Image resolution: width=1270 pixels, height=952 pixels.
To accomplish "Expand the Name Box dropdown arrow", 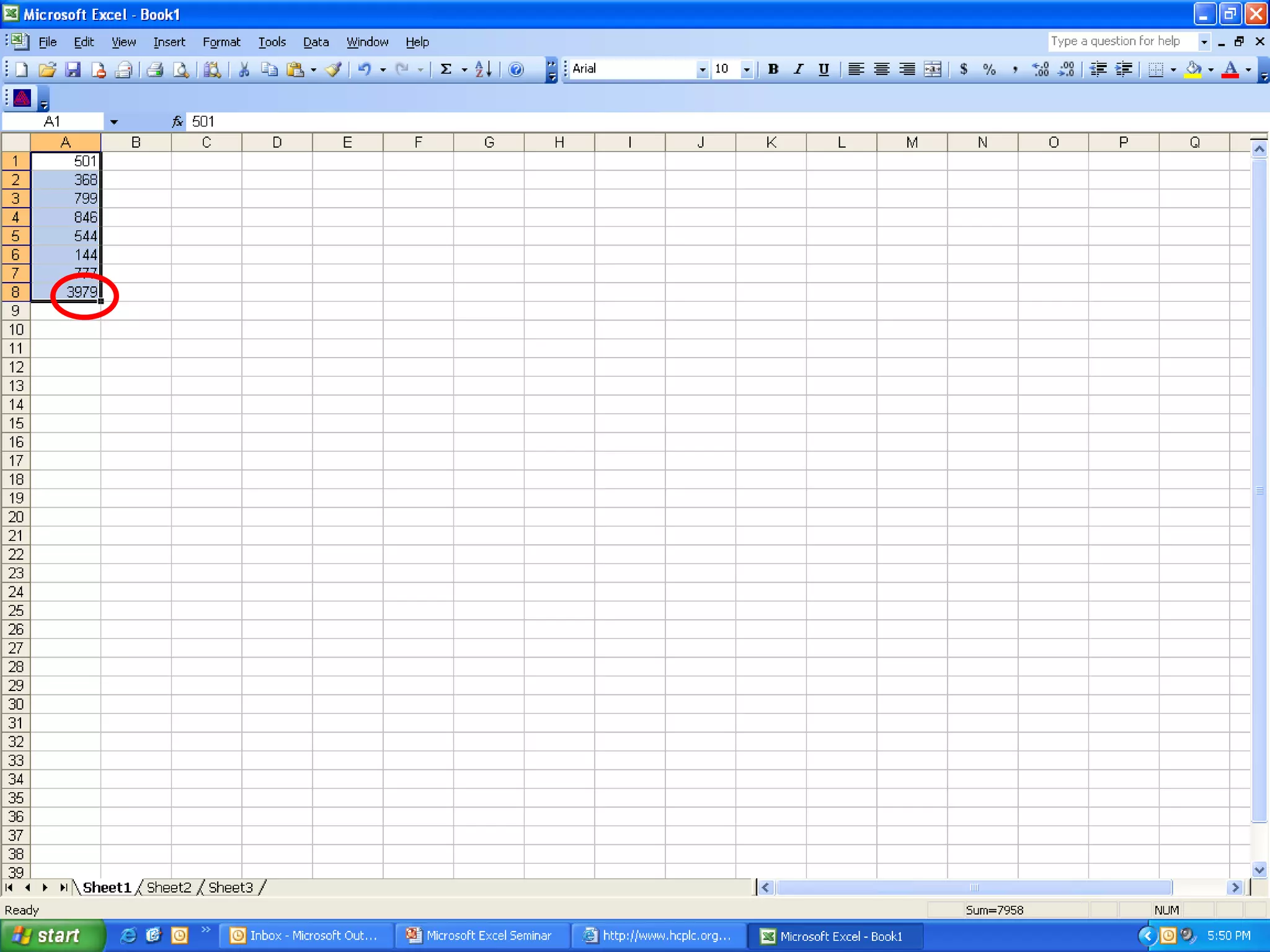I will click(114, 122).
